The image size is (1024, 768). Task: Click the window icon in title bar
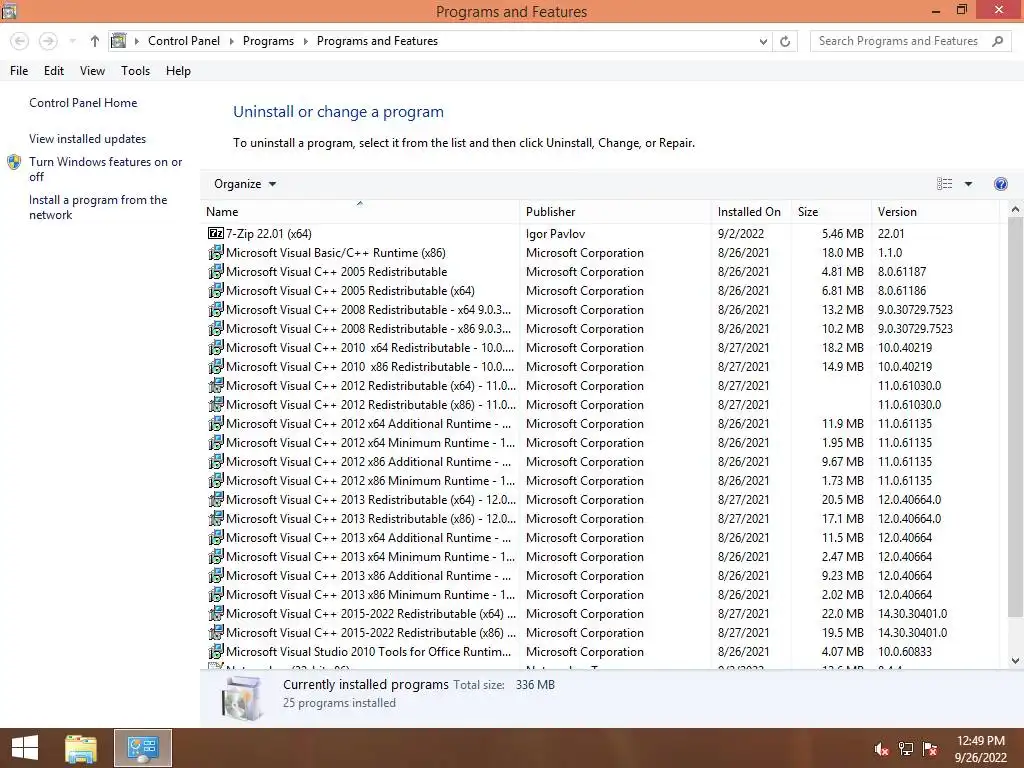[9, 11]
